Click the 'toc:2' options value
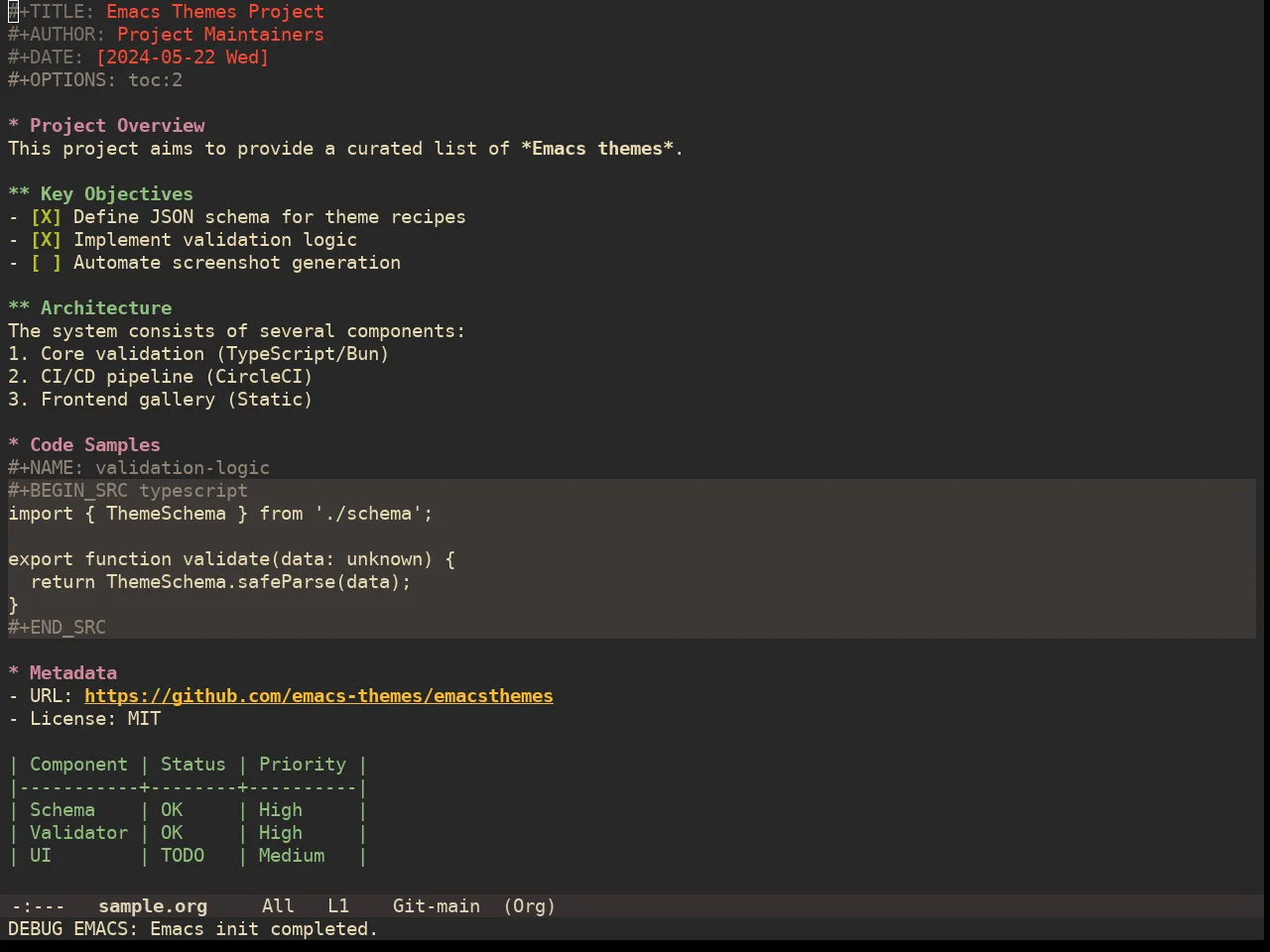The height and width of the screenshot is (952, 1270). coord(155,80)
